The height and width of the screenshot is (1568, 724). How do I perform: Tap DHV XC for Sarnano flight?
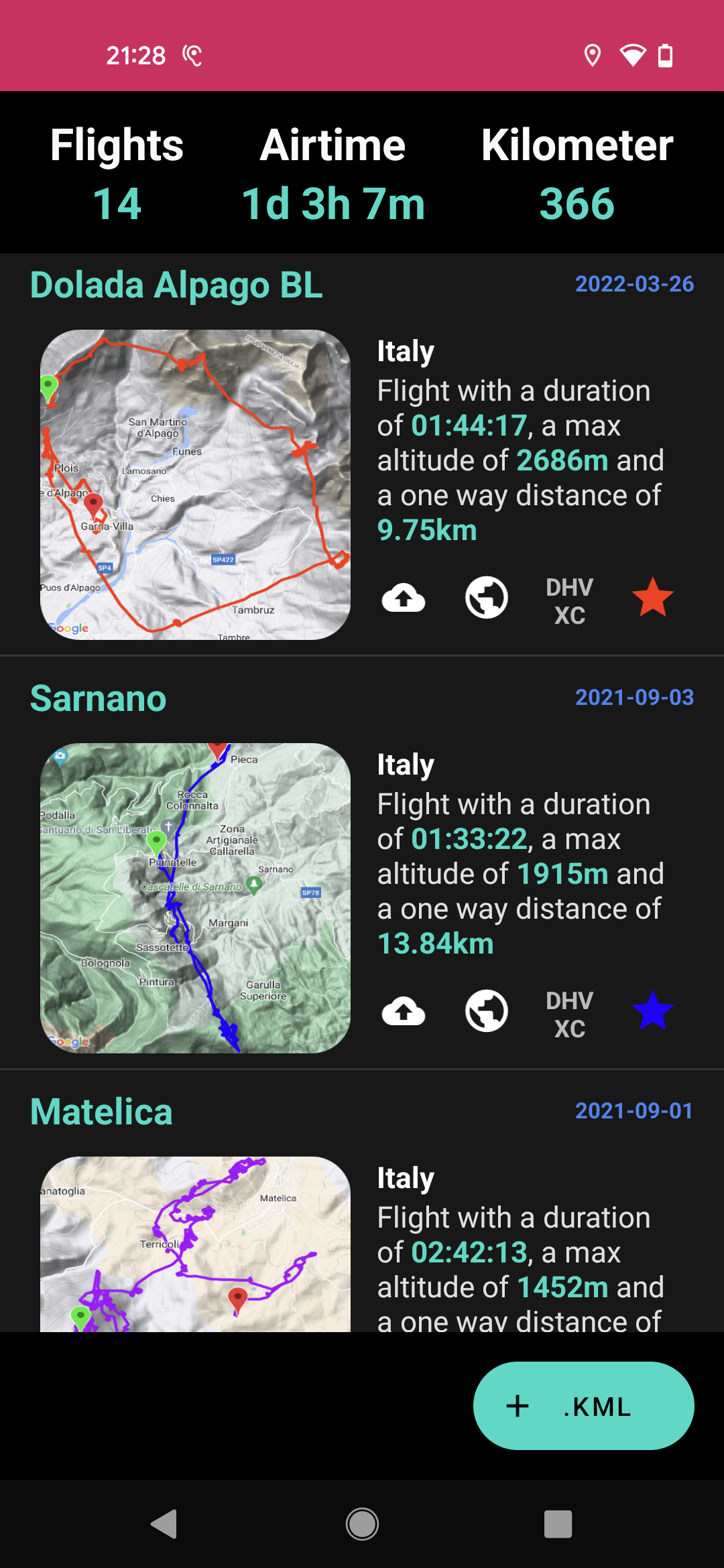tap(570, 1015)
